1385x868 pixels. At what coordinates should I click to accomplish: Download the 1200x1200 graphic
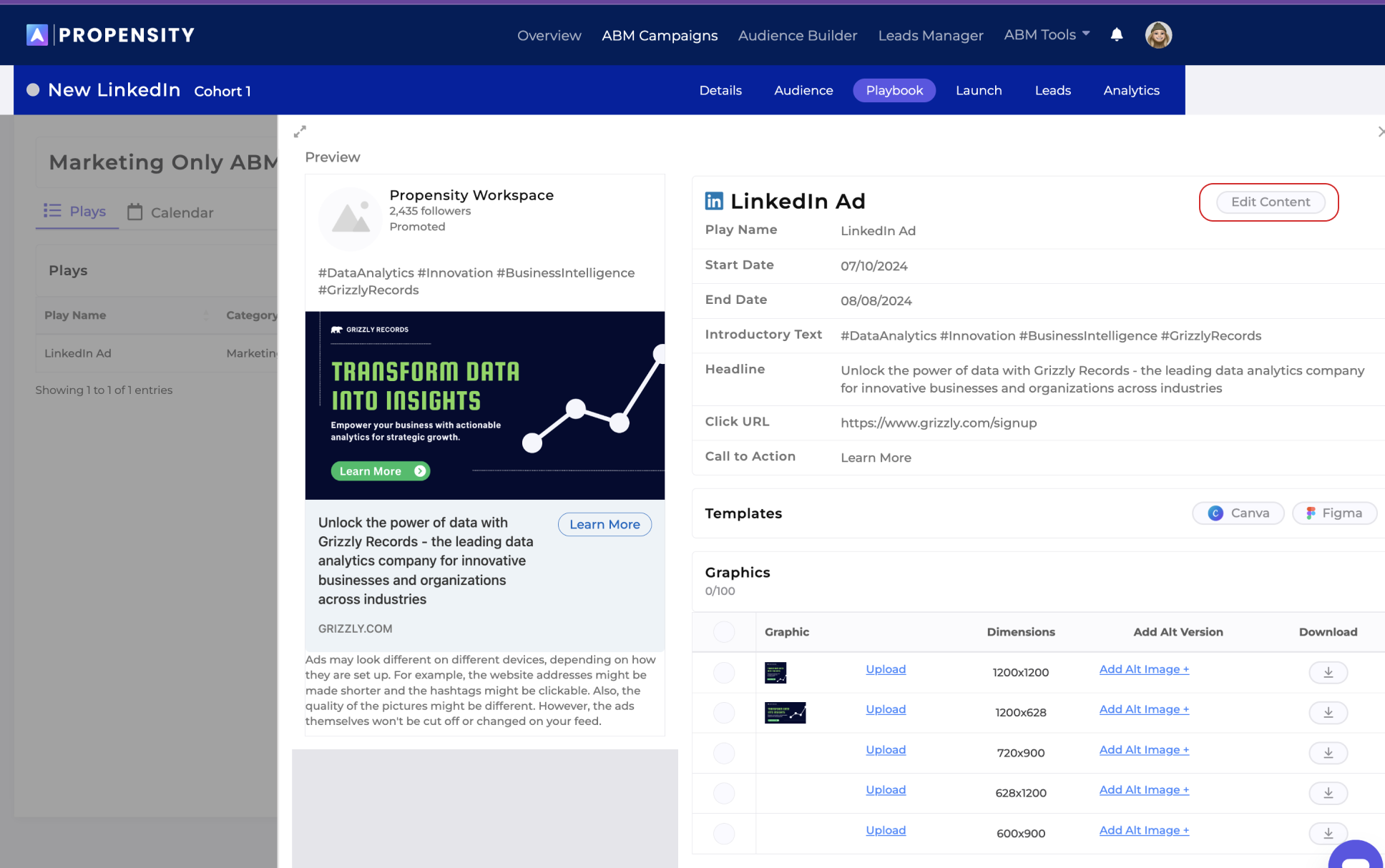click(1328, 672)
